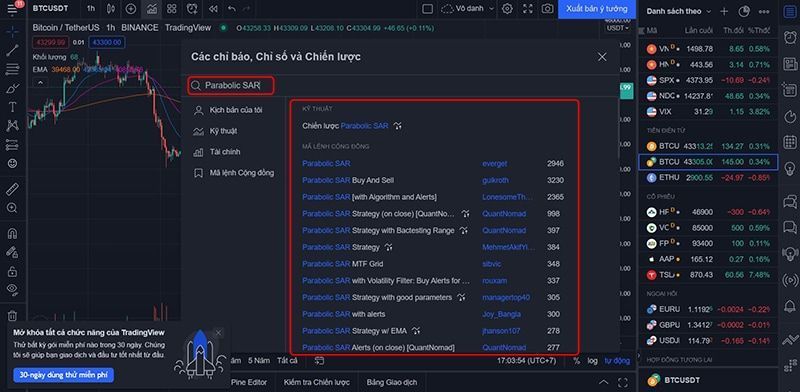Open the 1h timeframe selector
The image size is (800, 392).
(x=91, y=9)
